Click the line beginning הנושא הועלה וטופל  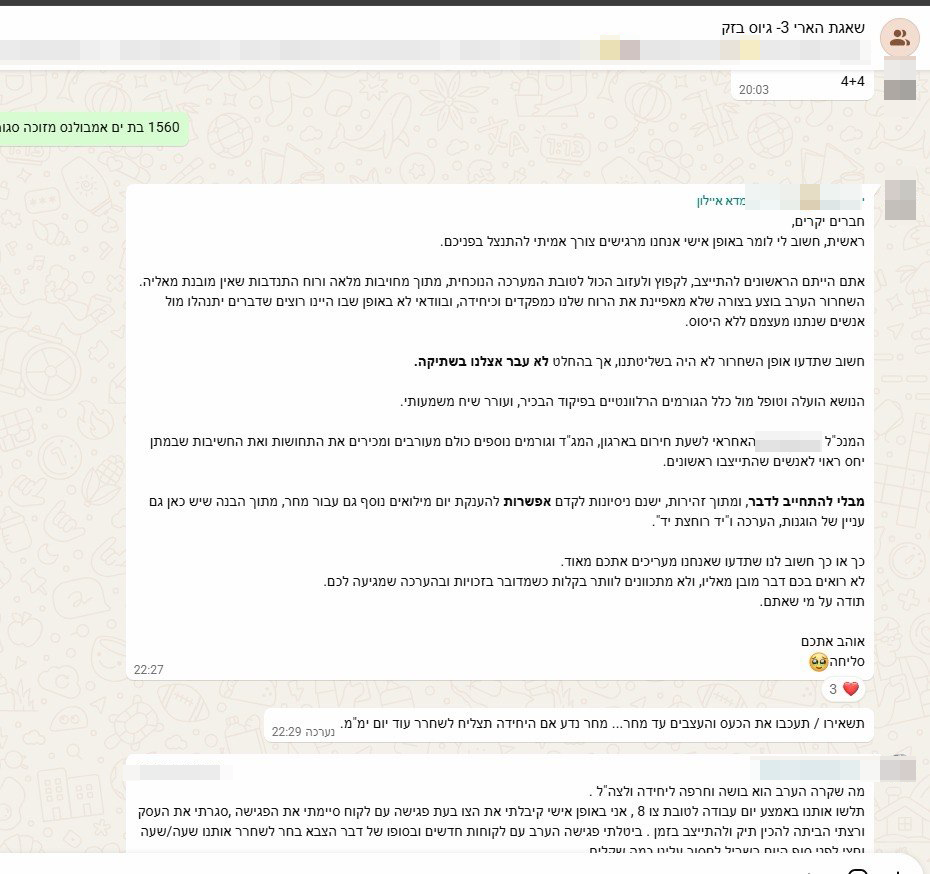click(x=633, y=401)
